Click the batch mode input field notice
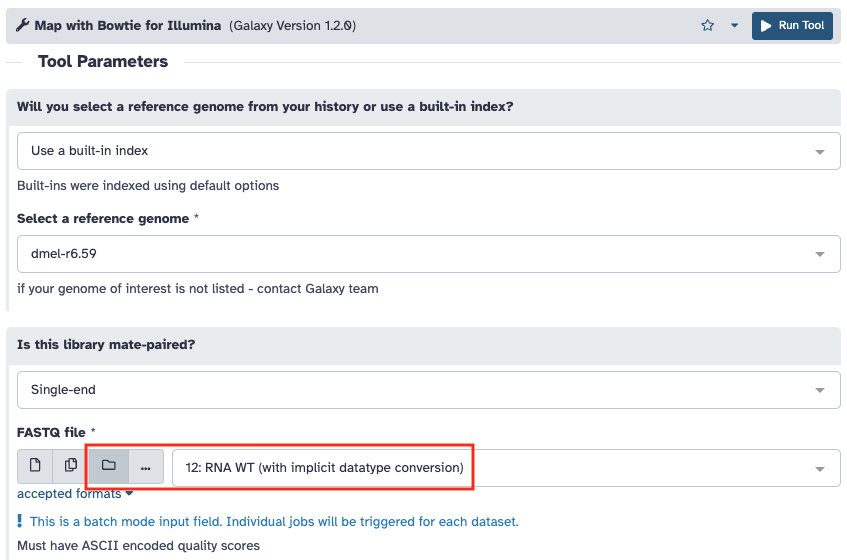This screenshot has width=847, height=560. 274,521
